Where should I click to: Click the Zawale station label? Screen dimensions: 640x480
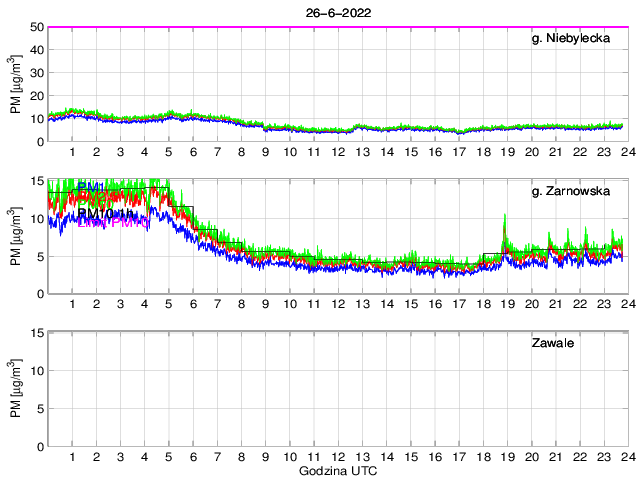[x=558, y=345]
